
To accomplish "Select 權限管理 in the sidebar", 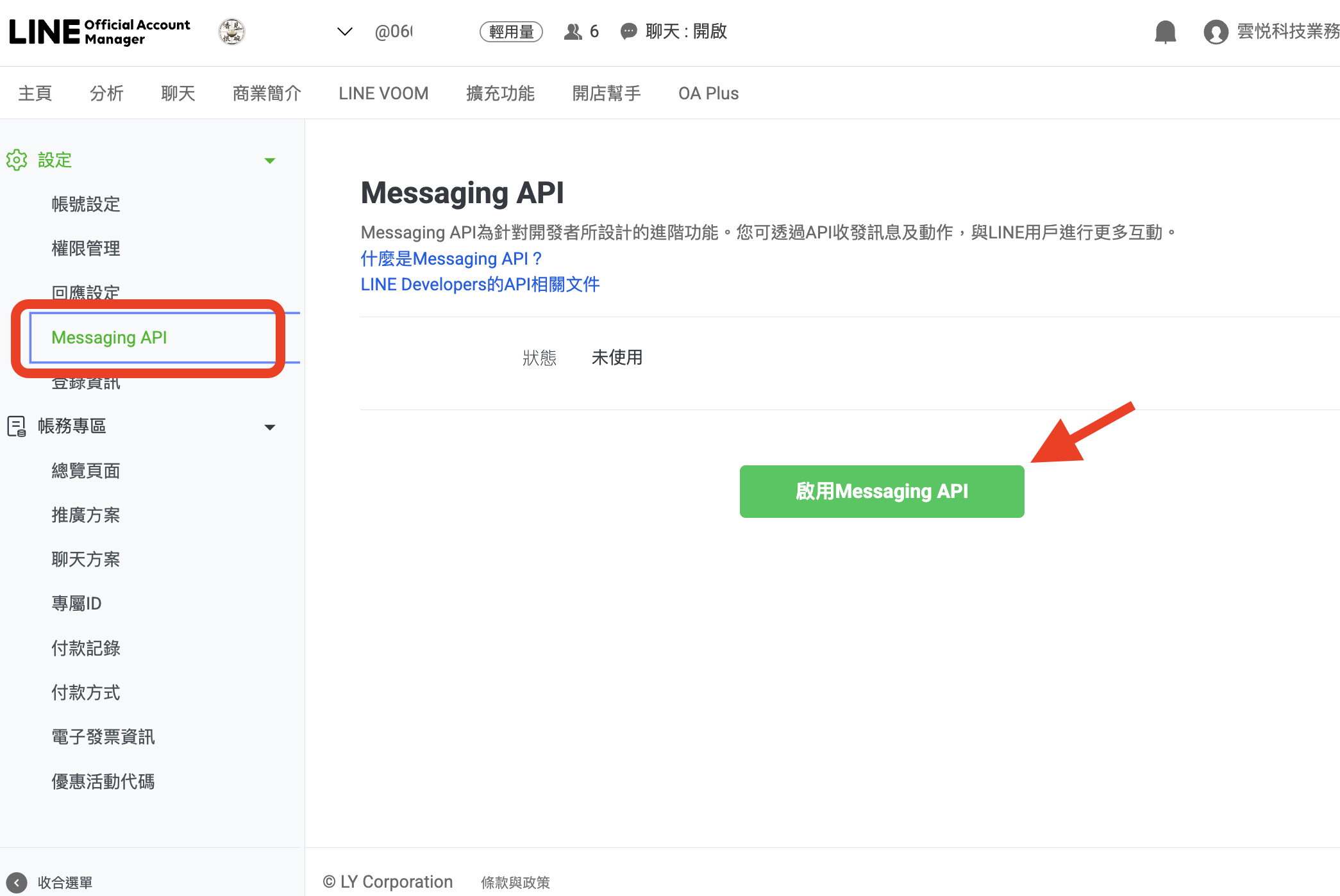I will tap(86, 249).
